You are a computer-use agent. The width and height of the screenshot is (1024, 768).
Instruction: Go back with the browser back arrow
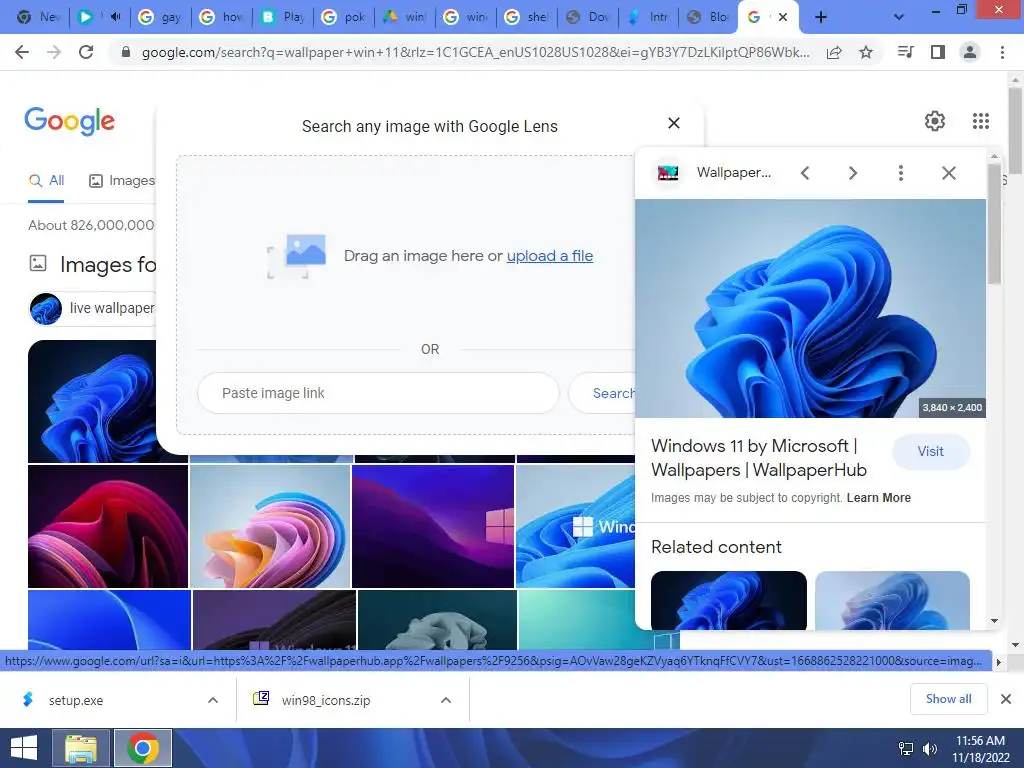pyautogui.click(x=22, y=52)
